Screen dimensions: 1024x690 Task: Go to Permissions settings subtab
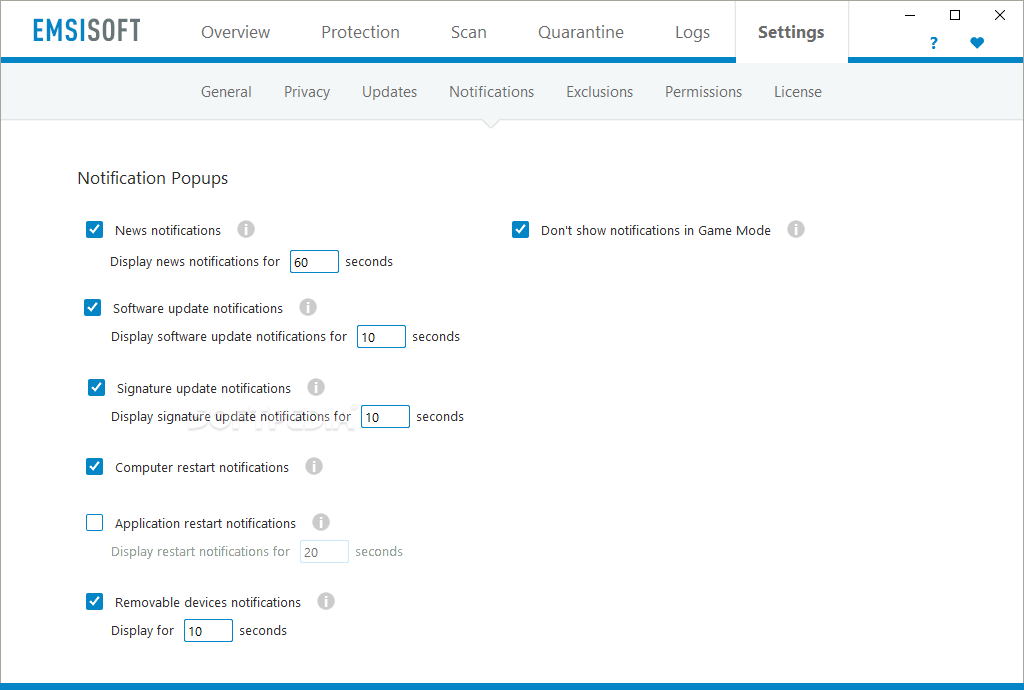click(x=703, y=92)
